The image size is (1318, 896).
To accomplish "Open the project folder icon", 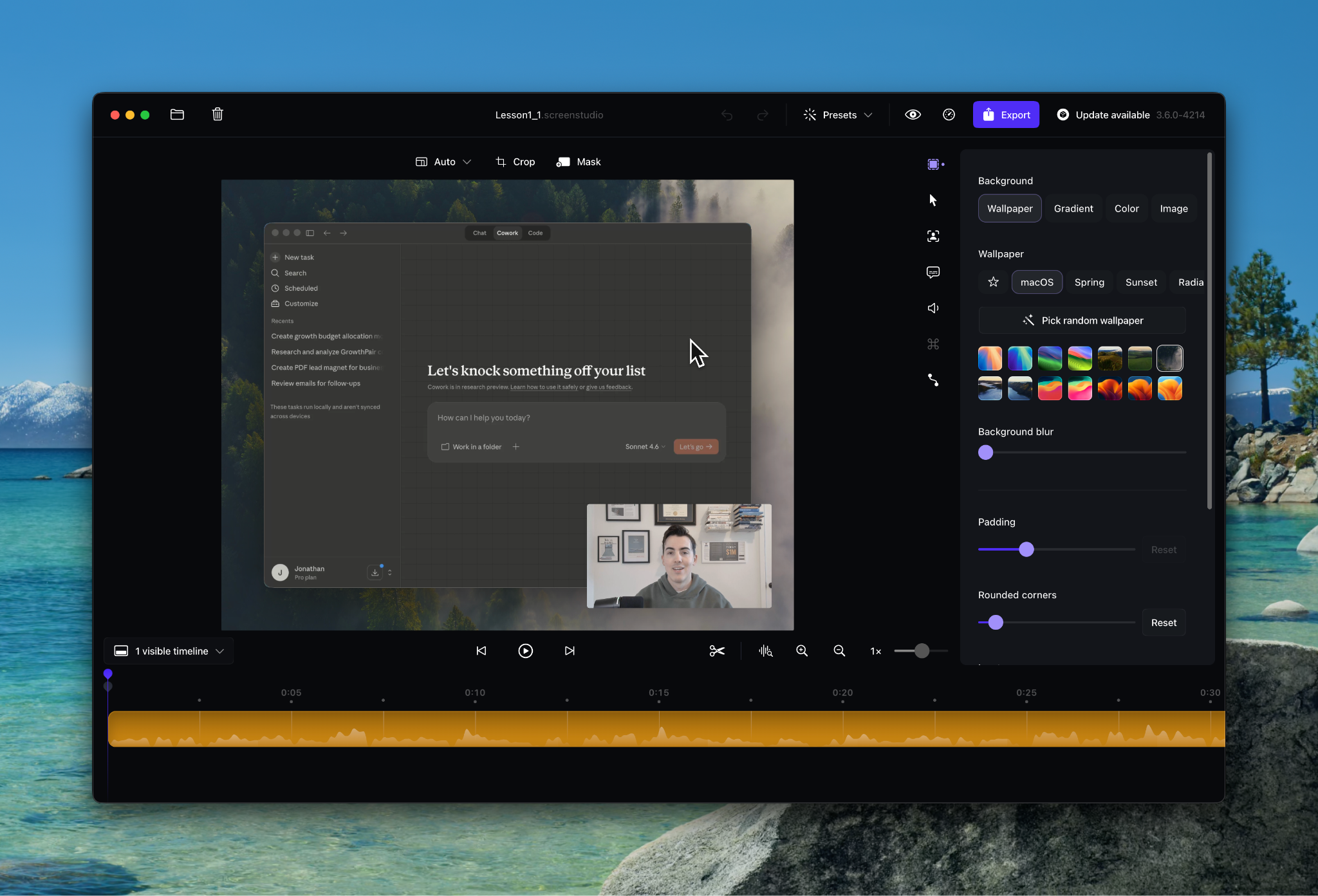I will coord(177,114).
